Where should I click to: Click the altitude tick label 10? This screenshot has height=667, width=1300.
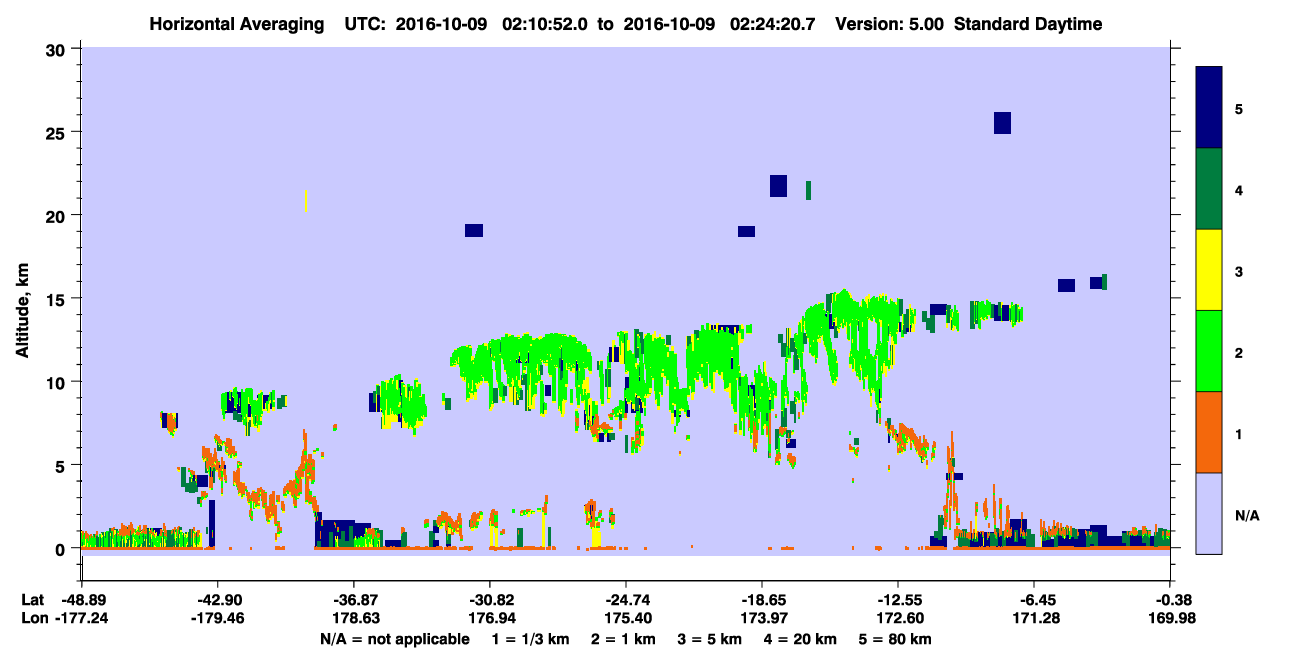pyautogui.click(x=58, y=382)
